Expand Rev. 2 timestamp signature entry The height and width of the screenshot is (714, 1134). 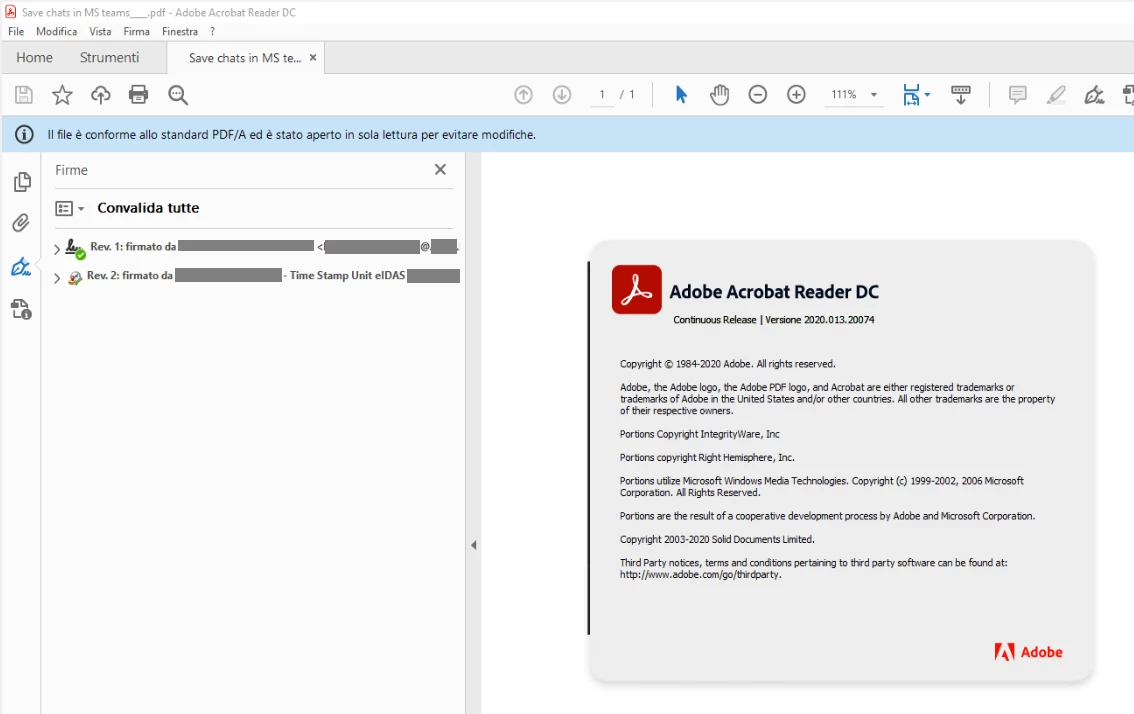pos(57,278)
